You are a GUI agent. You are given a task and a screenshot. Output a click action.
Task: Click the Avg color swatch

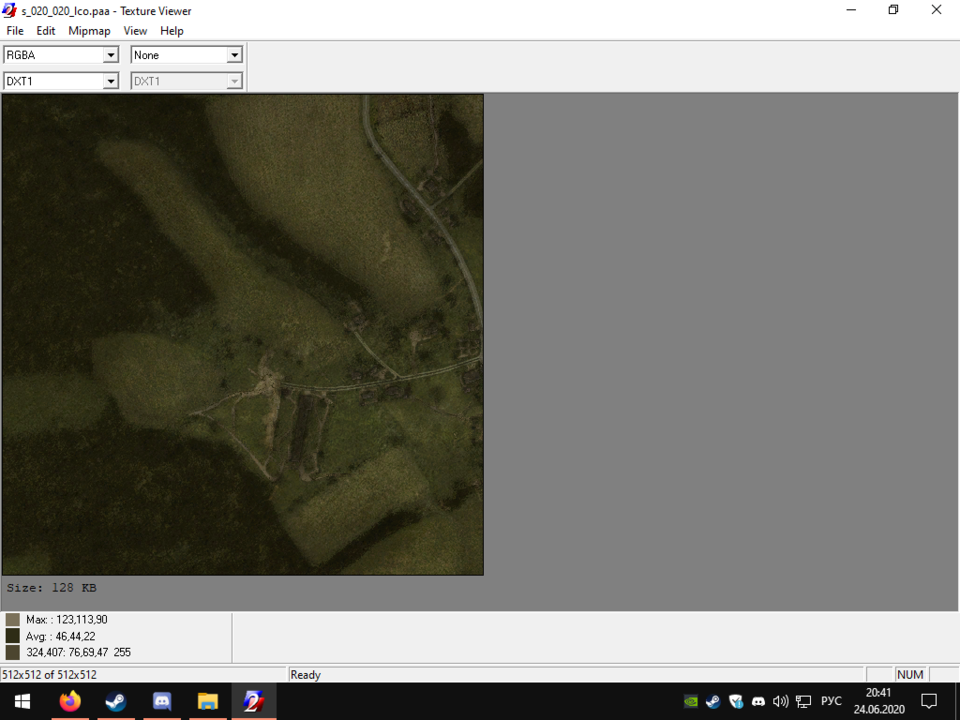point(12,636)
